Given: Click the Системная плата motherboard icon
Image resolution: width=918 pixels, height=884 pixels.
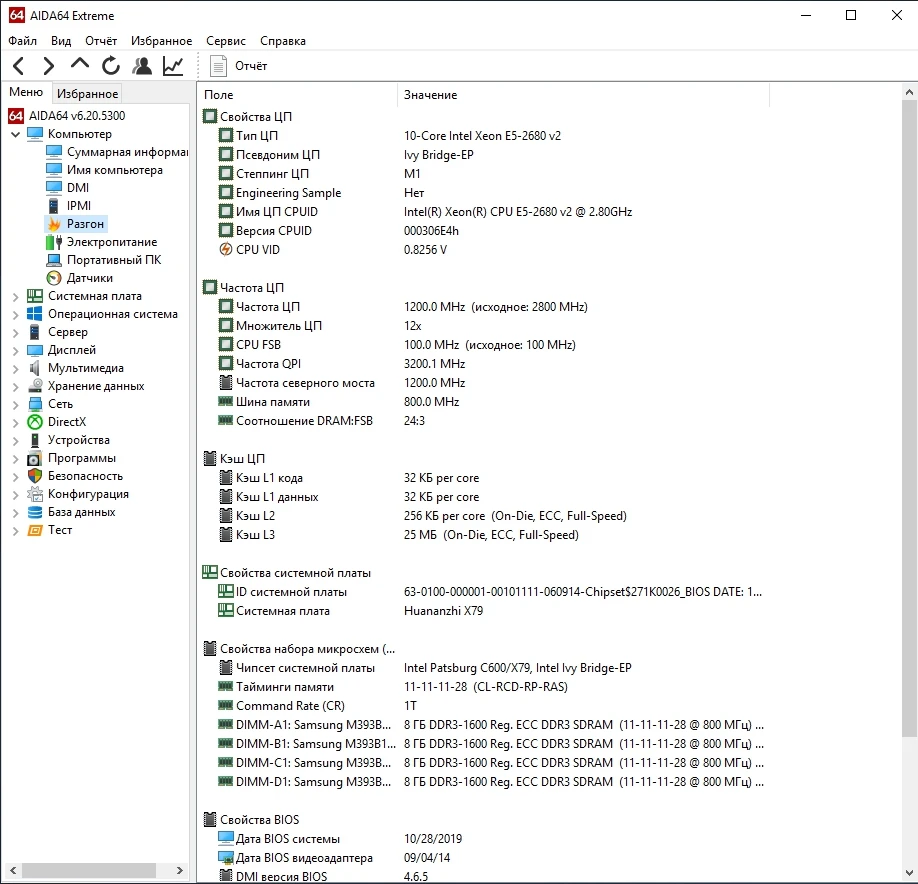Looking at the screenshot, I should coord(35,296).
